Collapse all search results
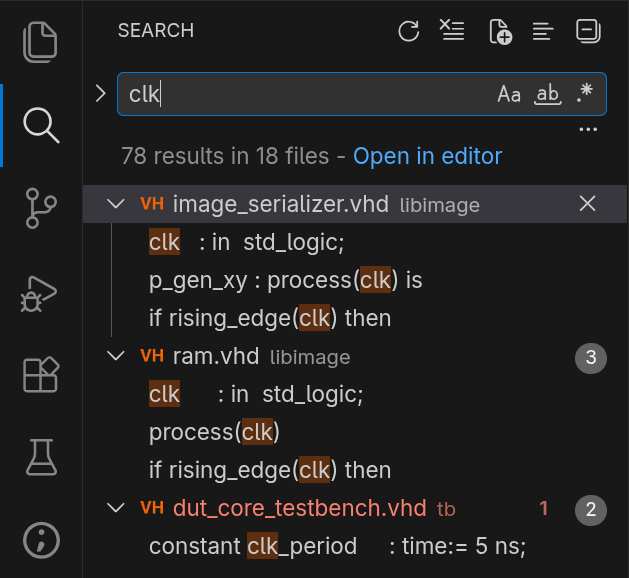This screenshot has height=578, width=629. (588, 31)
